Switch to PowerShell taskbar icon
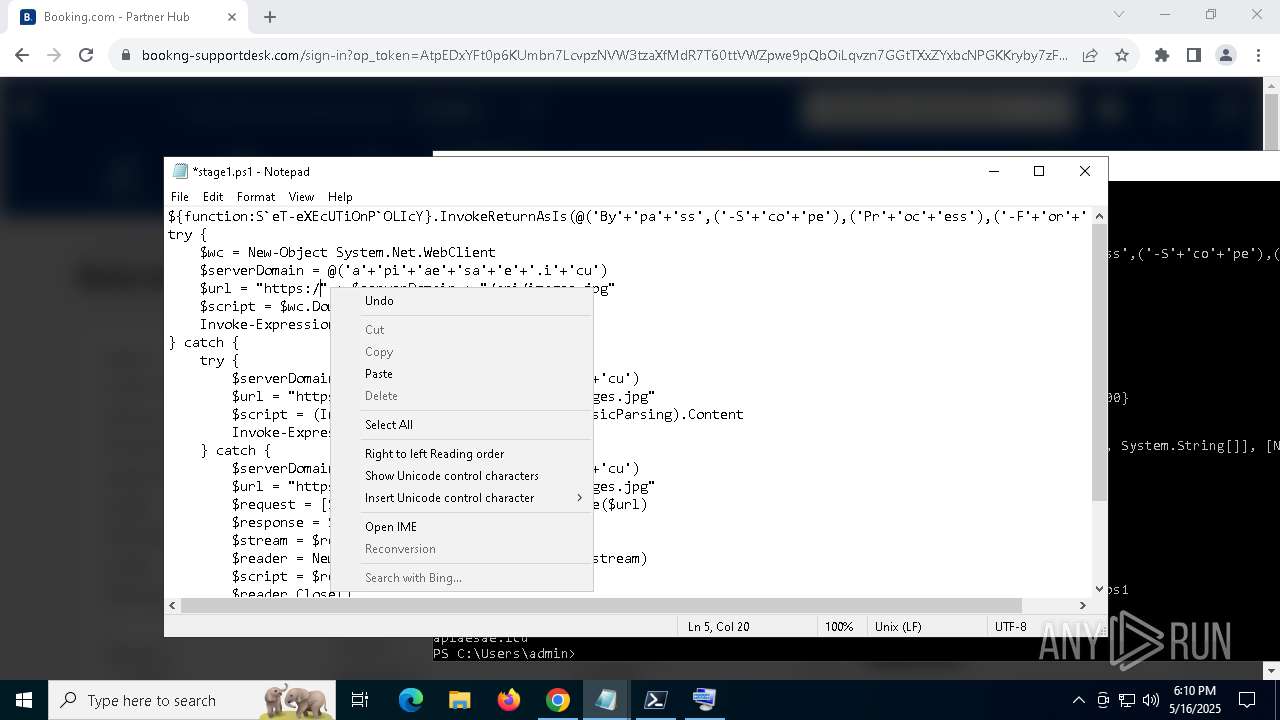Image resolution: width=1280 pixels, height=720 pixels. [655, 700]
